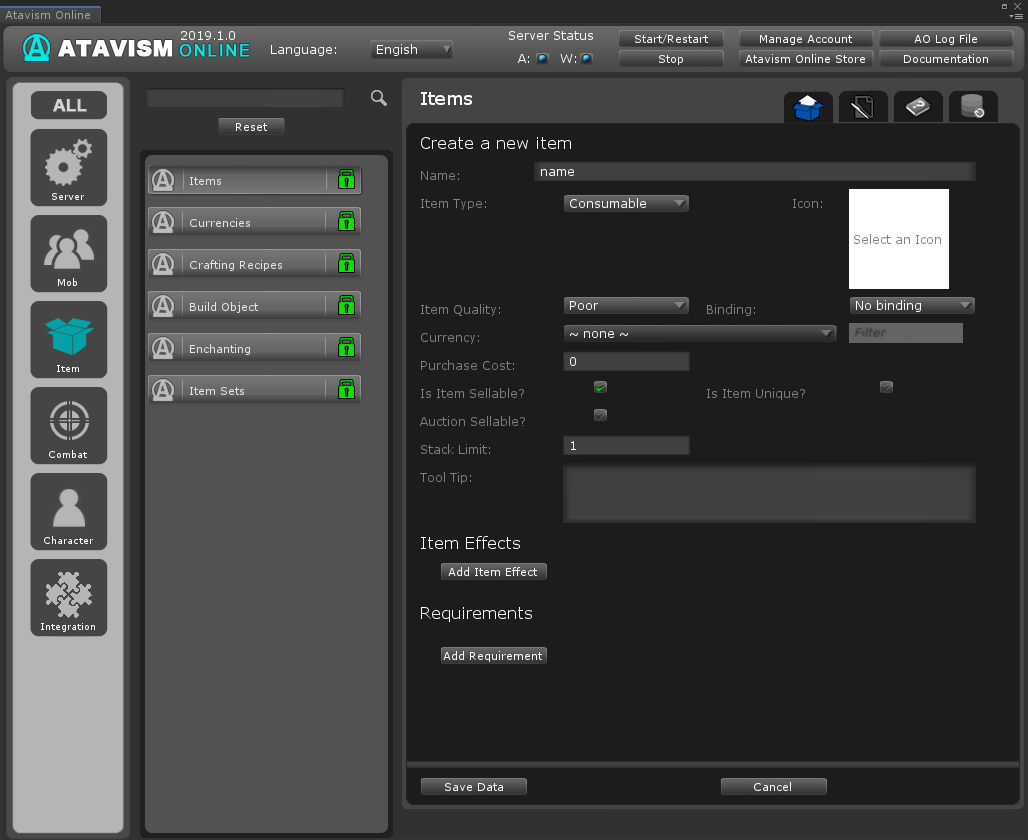Image resolution: width=1028 pixels, height=840 pixels.
Task: Open the Binding dropdown
Action: tap(912, 306)
